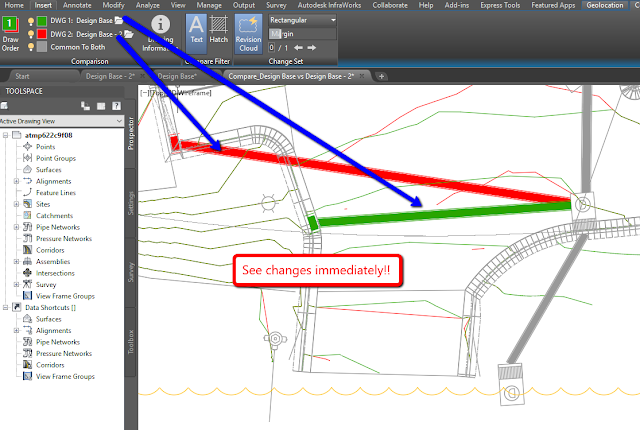Expand the Pipe Networks drawing node
Image resolution: width=640 pixels, height=430 pixels.
(x=16, y=227)
